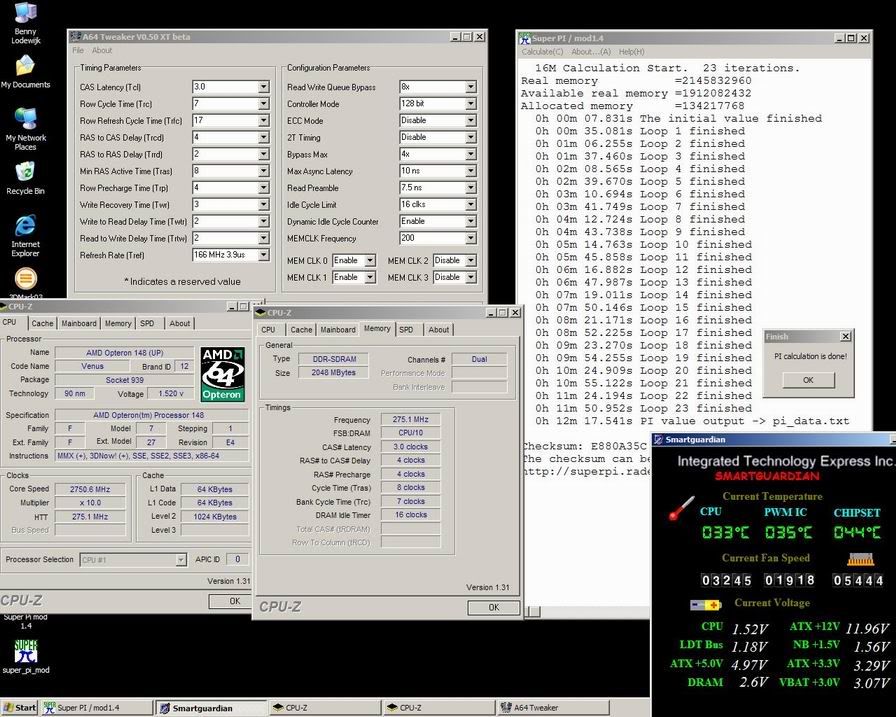Screen dimensions: 896x717
Task: Open the MEM CLK 0 dropdown
Action: pos(368,261)
